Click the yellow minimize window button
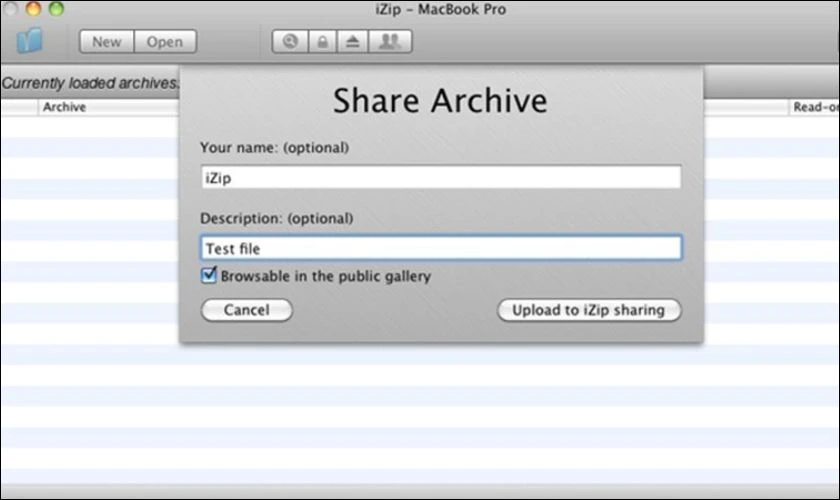Screen dimensions: 840x500 click(33, 9)
